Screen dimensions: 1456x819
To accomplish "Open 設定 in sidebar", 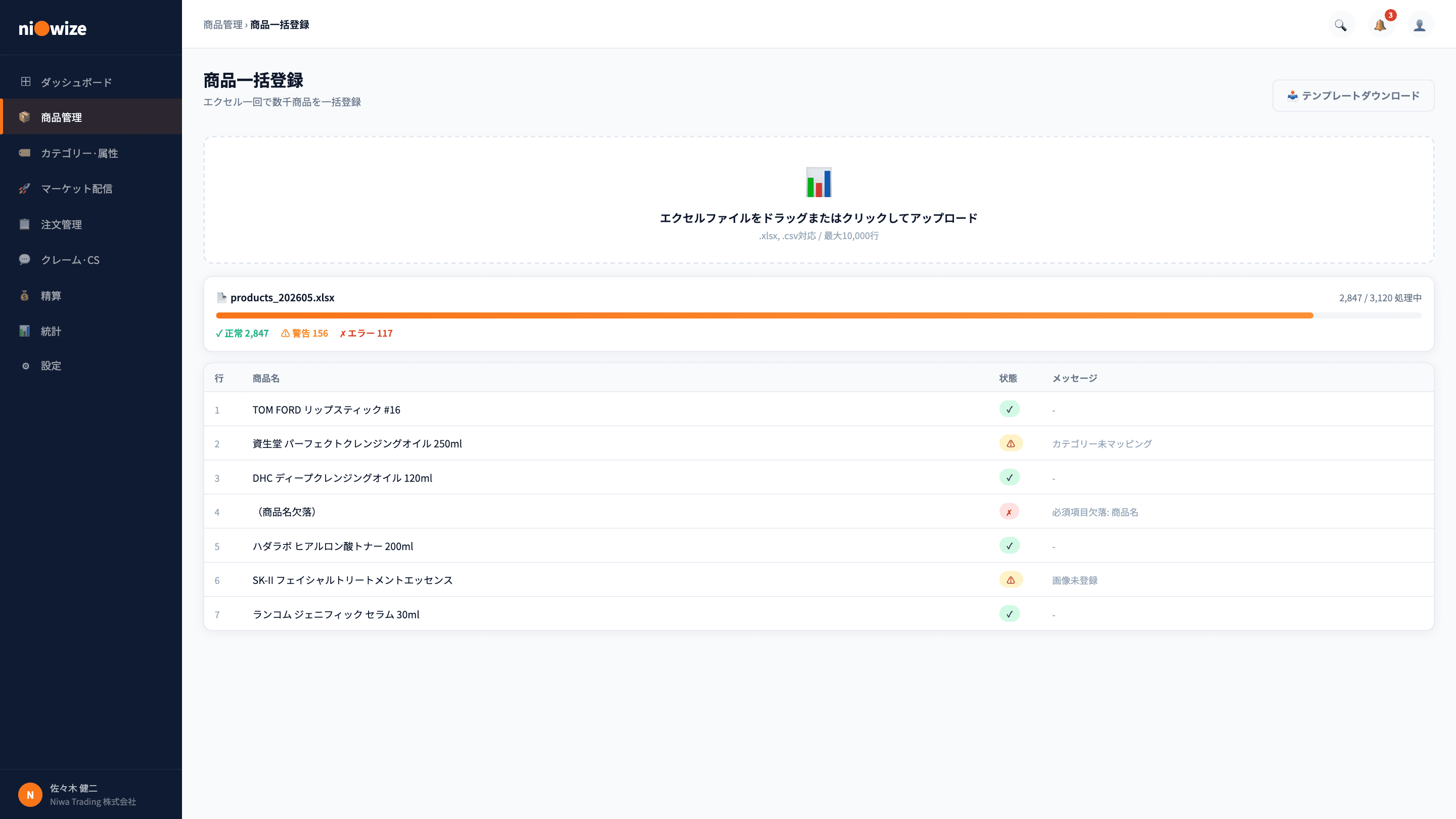I will point(91,366).
